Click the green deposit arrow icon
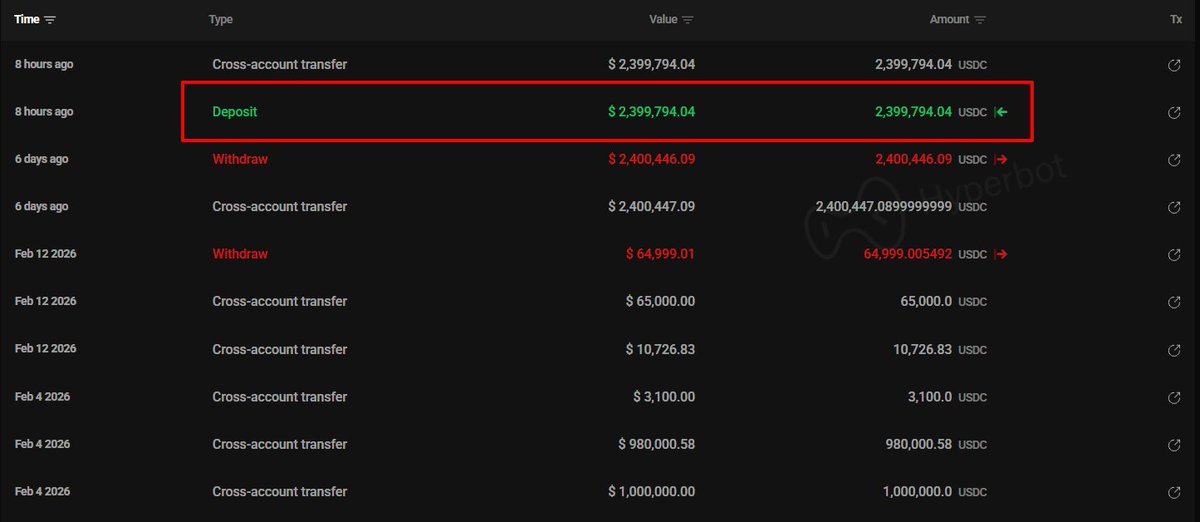Screen dimensions: 1200x522 (1001, 112)
